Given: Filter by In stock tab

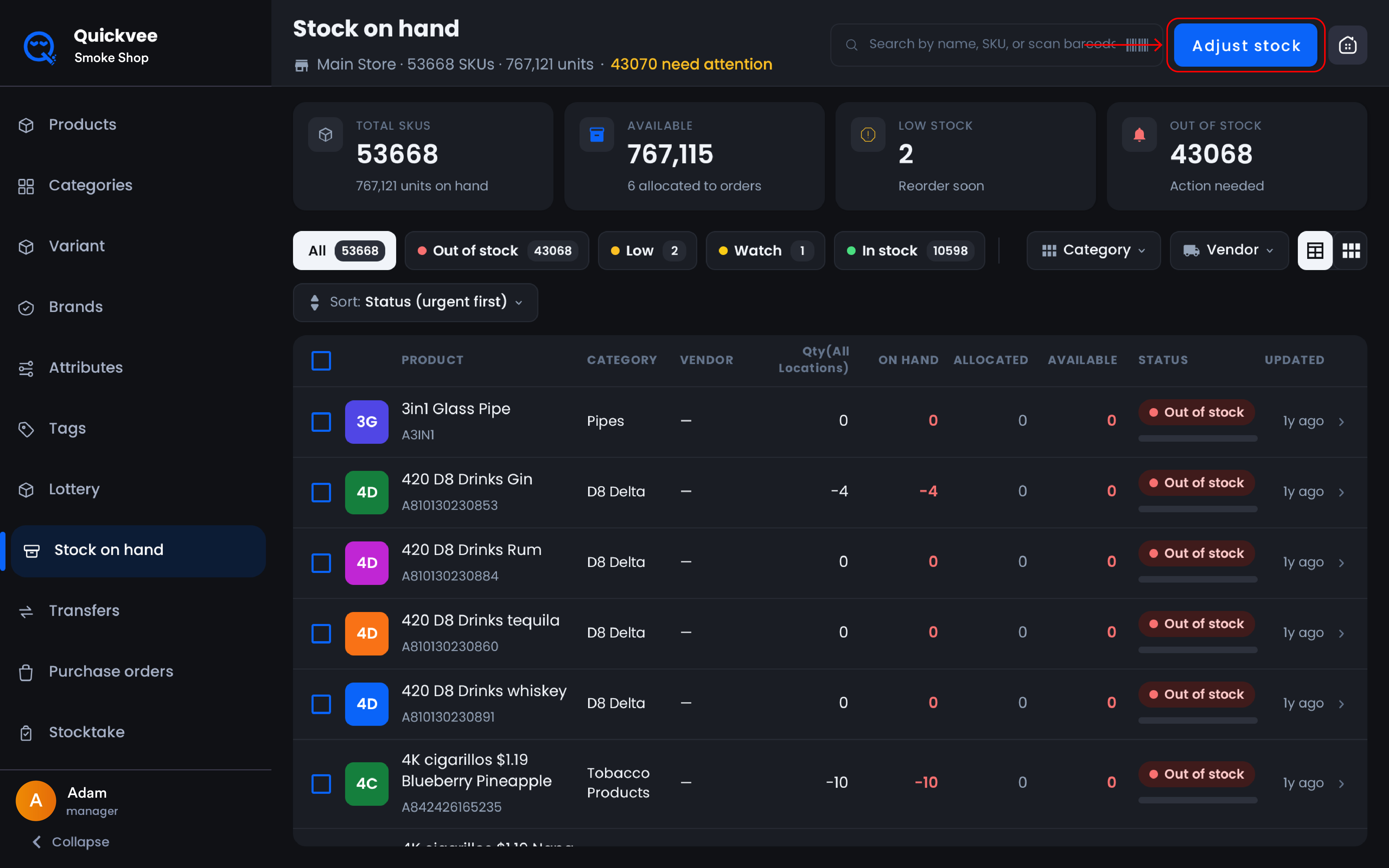Looking at the screenshot, I should click(x=909, y=250).
